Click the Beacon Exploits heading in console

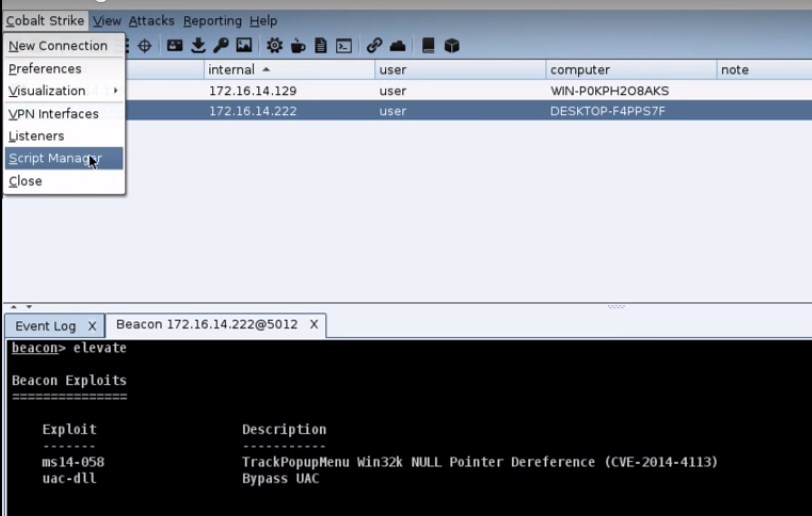tap(69, 380)
